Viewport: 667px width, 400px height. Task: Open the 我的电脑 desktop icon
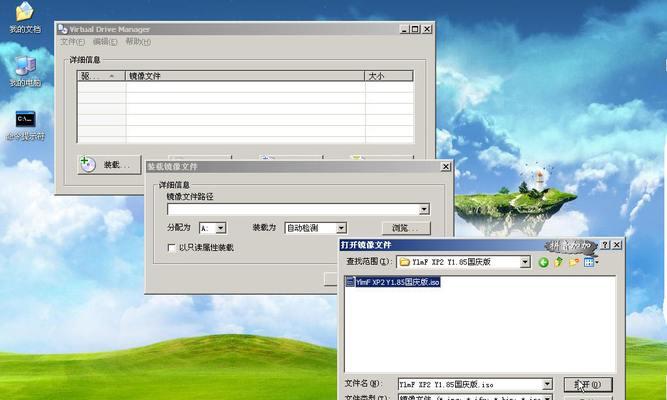25,71
